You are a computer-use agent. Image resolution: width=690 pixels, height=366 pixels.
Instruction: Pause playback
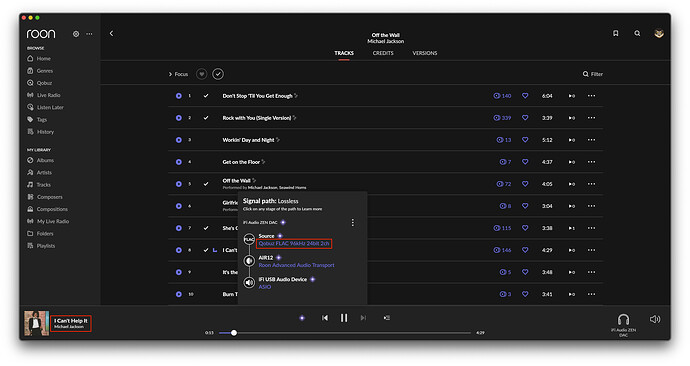tap(344, 318)
